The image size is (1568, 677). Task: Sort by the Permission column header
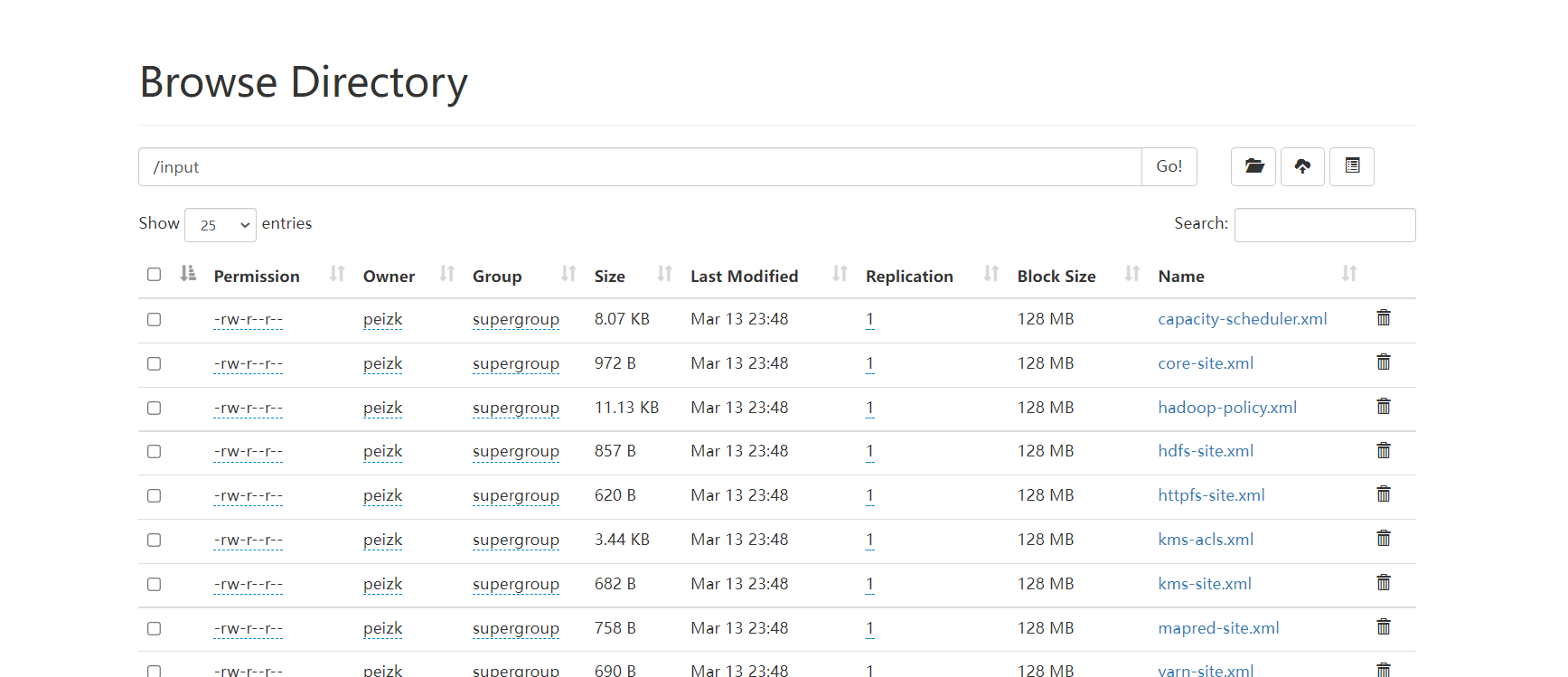point(257,277)
